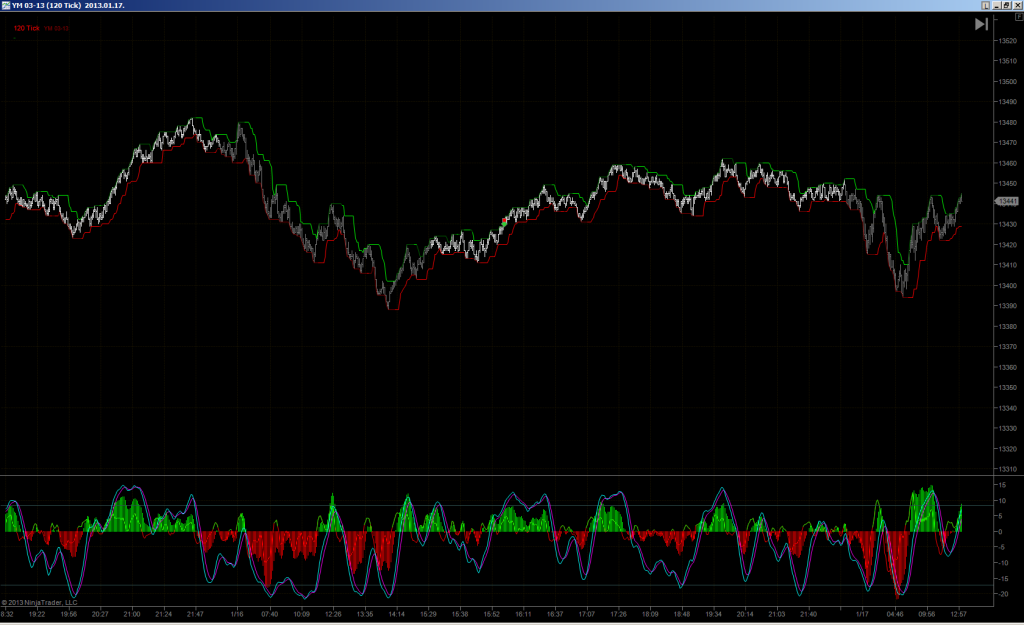Image resolution: width=1024 pixels, height=625 pixels.
Task: Click the link-windows L button in title bar
Action: (x=985, y=5)
